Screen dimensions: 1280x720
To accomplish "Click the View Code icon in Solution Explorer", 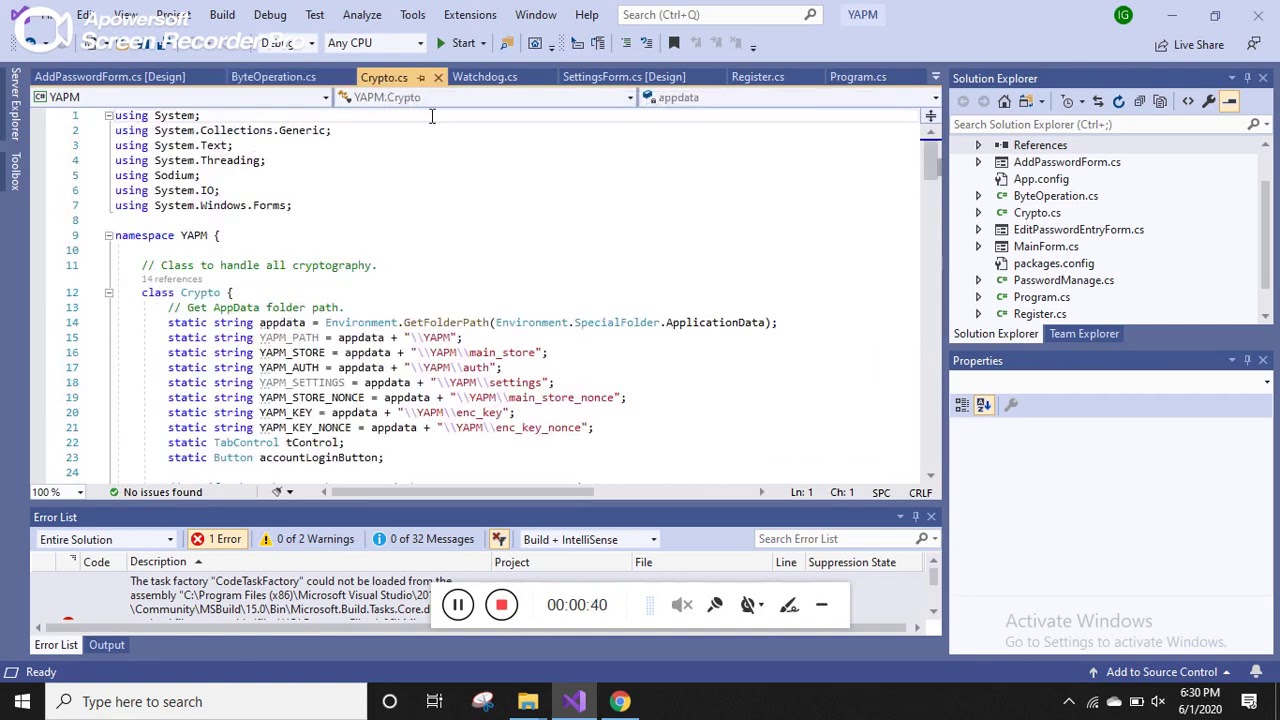I will [x=1188, y=101].
